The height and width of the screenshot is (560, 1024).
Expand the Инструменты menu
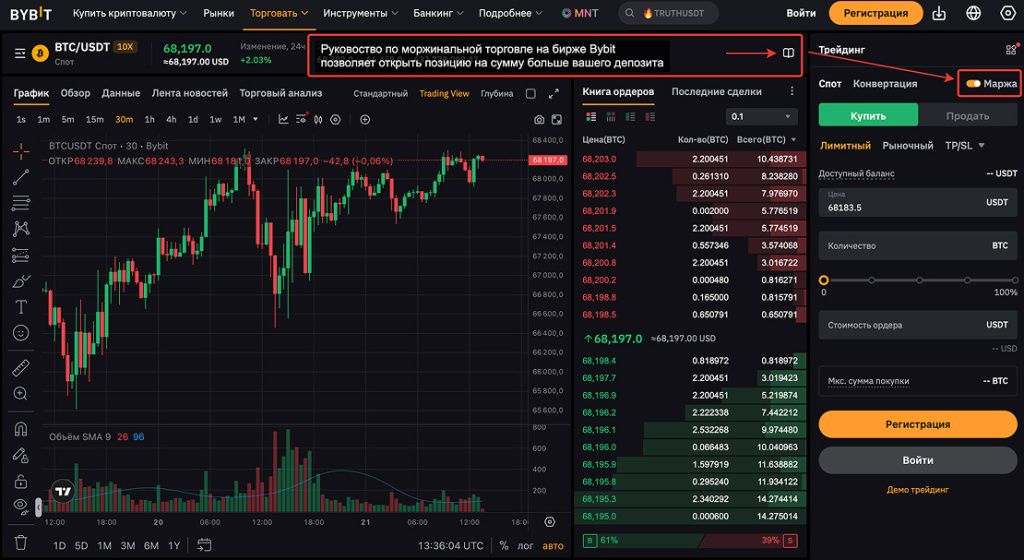[360, 13]
